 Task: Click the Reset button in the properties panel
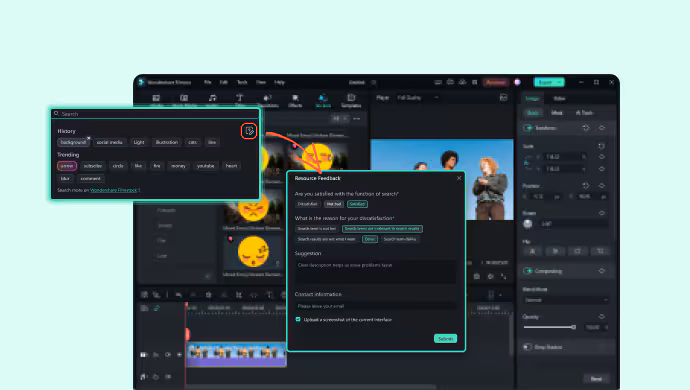596,379
